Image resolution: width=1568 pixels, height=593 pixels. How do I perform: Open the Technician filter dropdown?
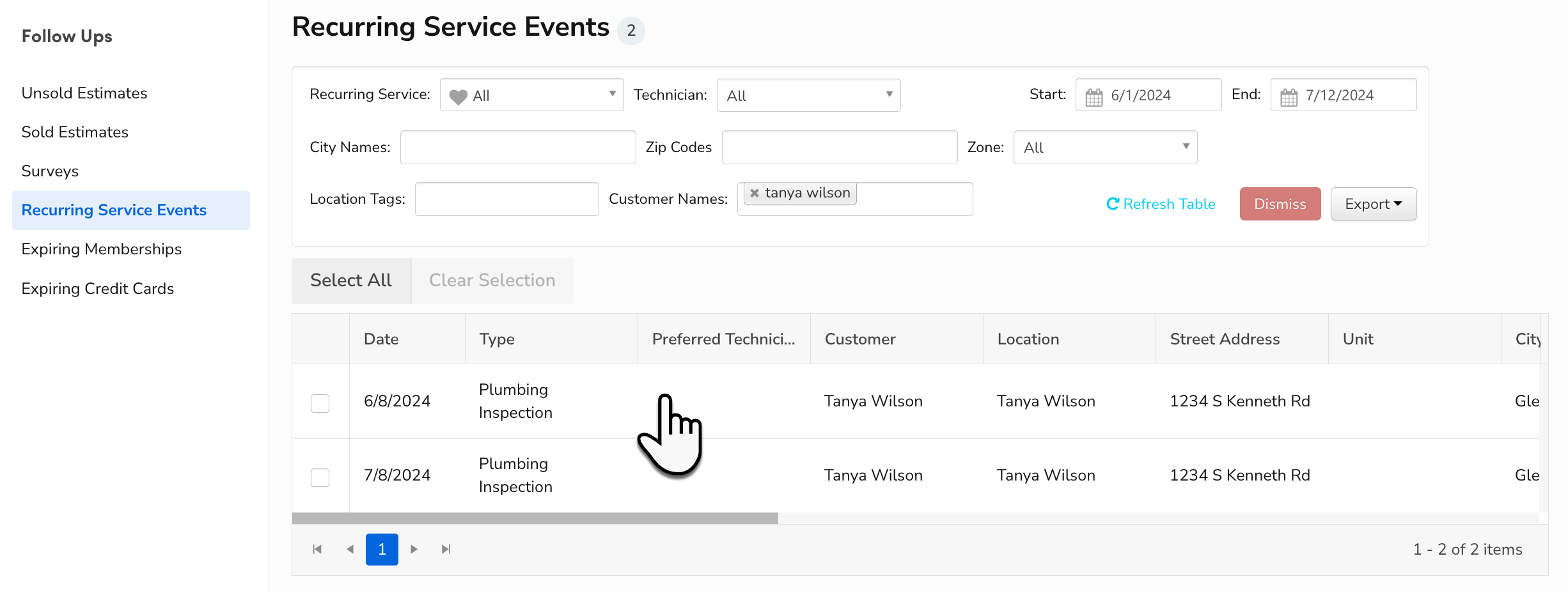tap(808, 95)
